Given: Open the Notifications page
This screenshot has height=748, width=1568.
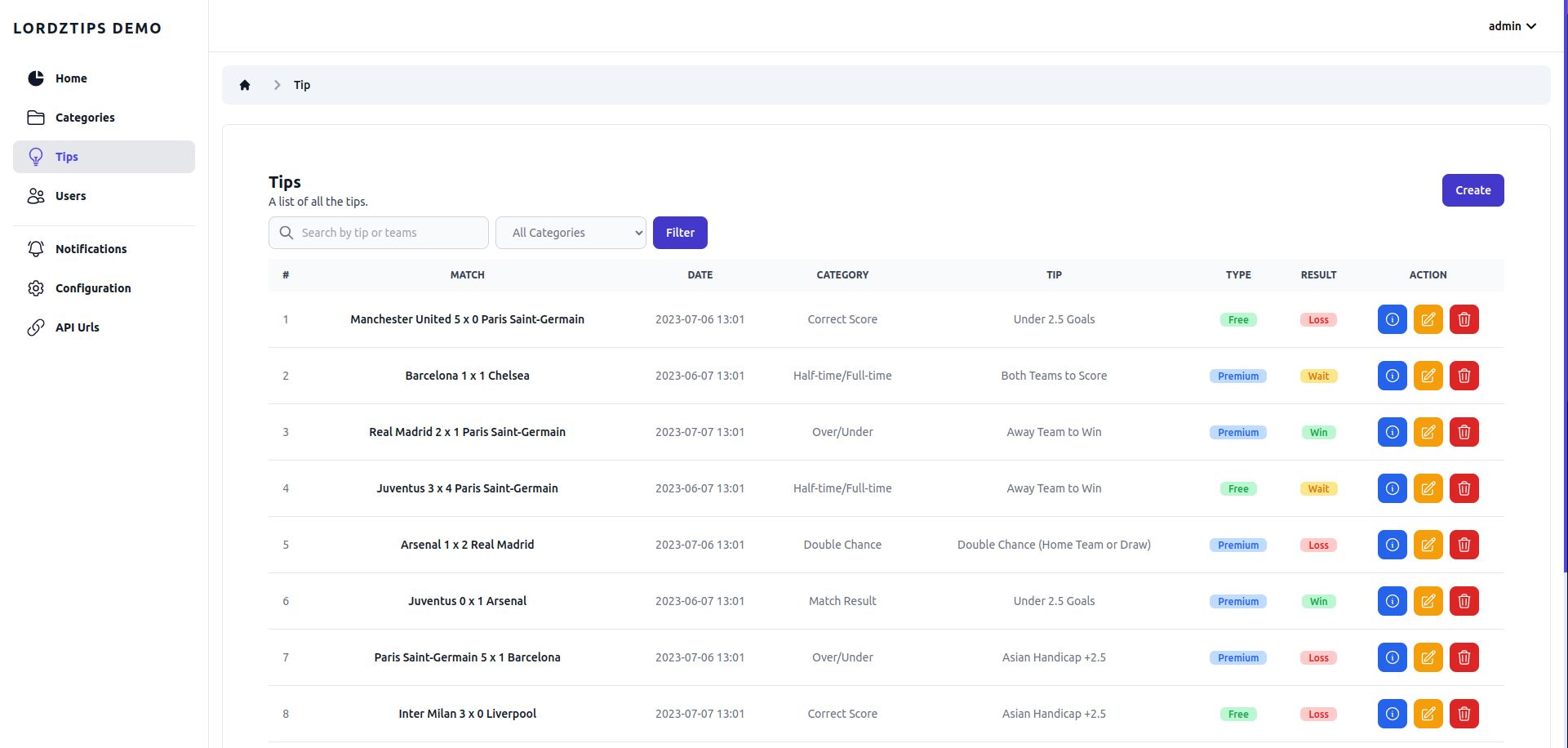Looking at the screenshot, I should [91, 249].
